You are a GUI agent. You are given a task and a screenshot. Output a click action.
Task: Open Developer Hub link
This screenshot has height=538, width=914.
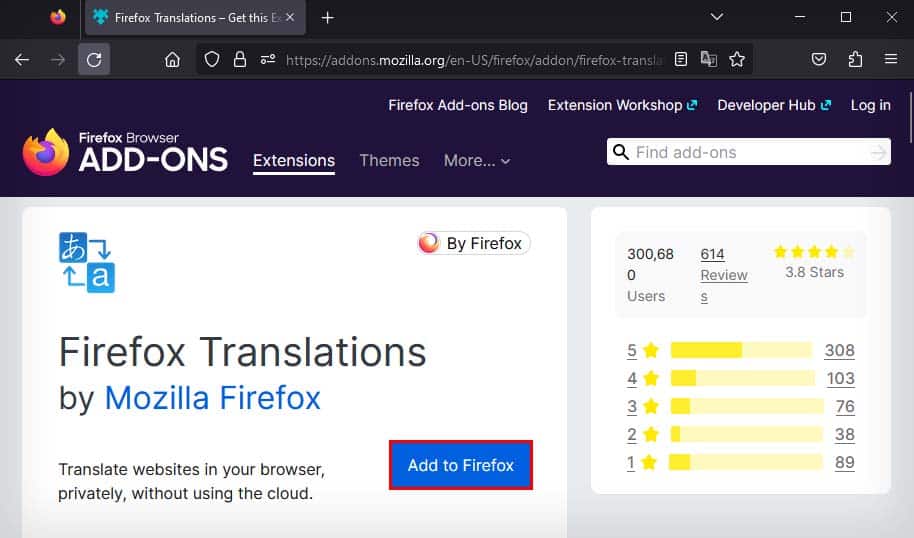(774, 105)
